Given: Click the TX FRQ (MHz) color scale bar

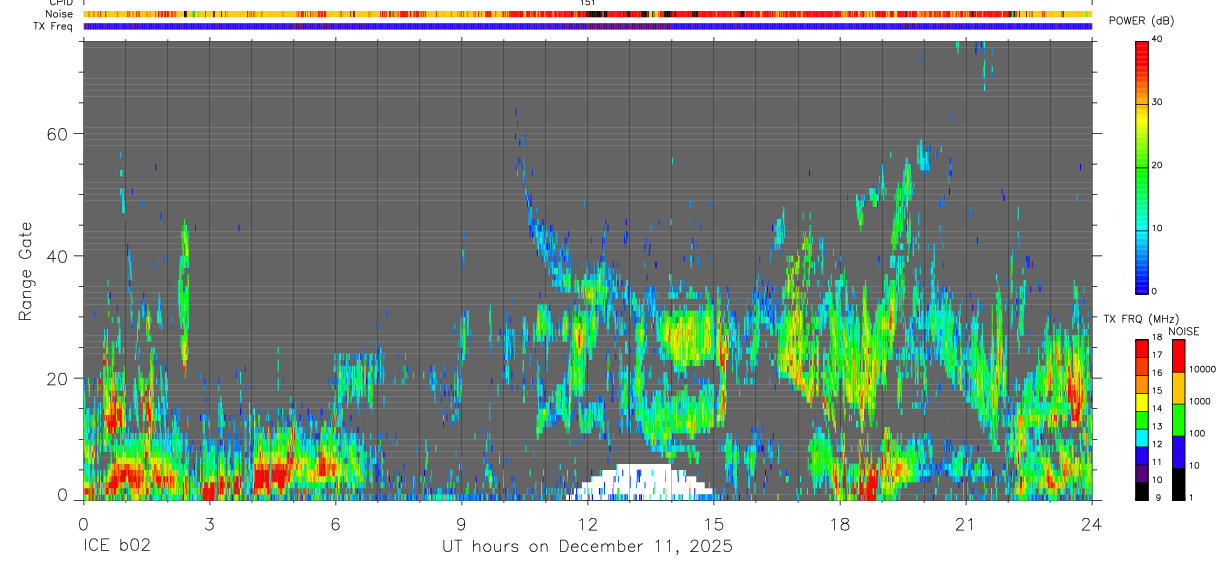Looking at the screenshot, I should click(x=1142, y=418).
